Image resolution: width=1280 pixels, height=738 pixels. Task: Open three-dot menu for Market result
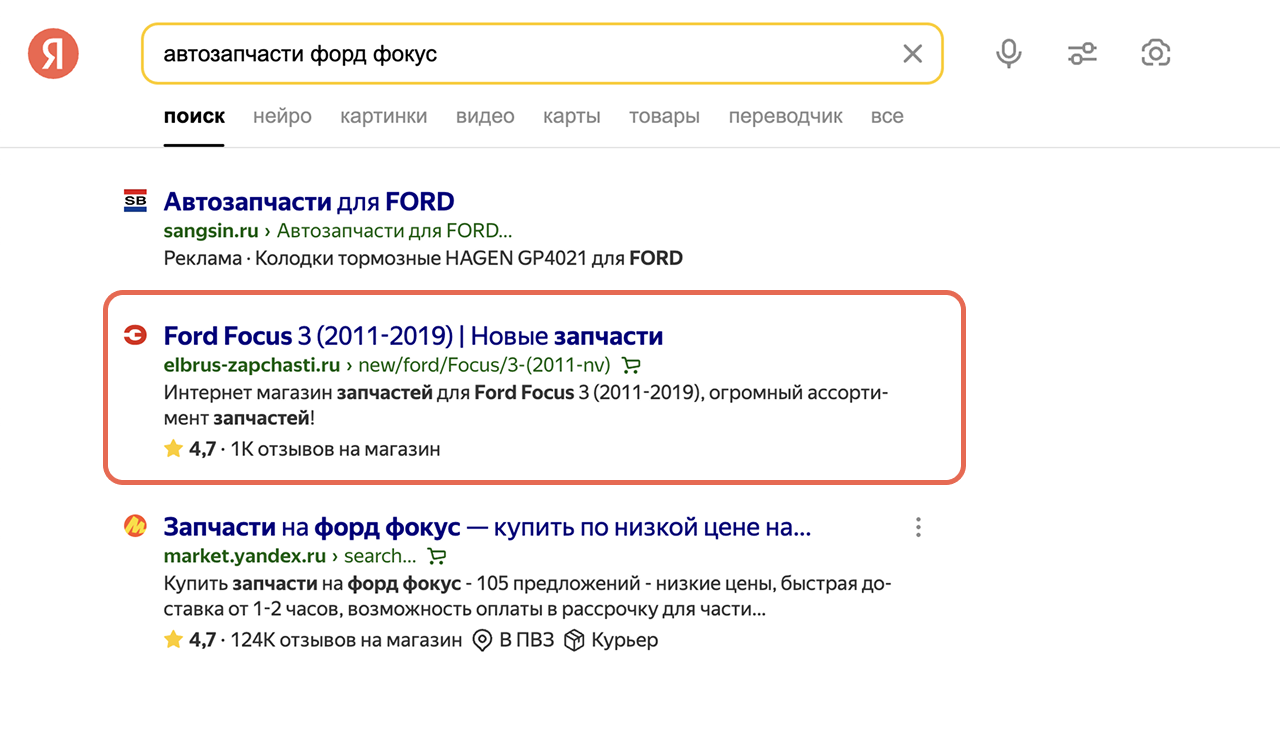(x=918, y=527)
